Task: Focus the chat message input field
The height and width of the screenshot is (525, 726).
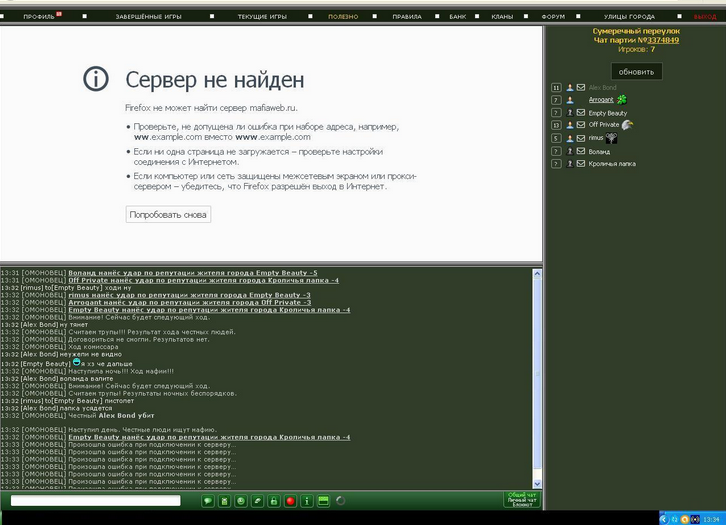Action: coord(96,501)
